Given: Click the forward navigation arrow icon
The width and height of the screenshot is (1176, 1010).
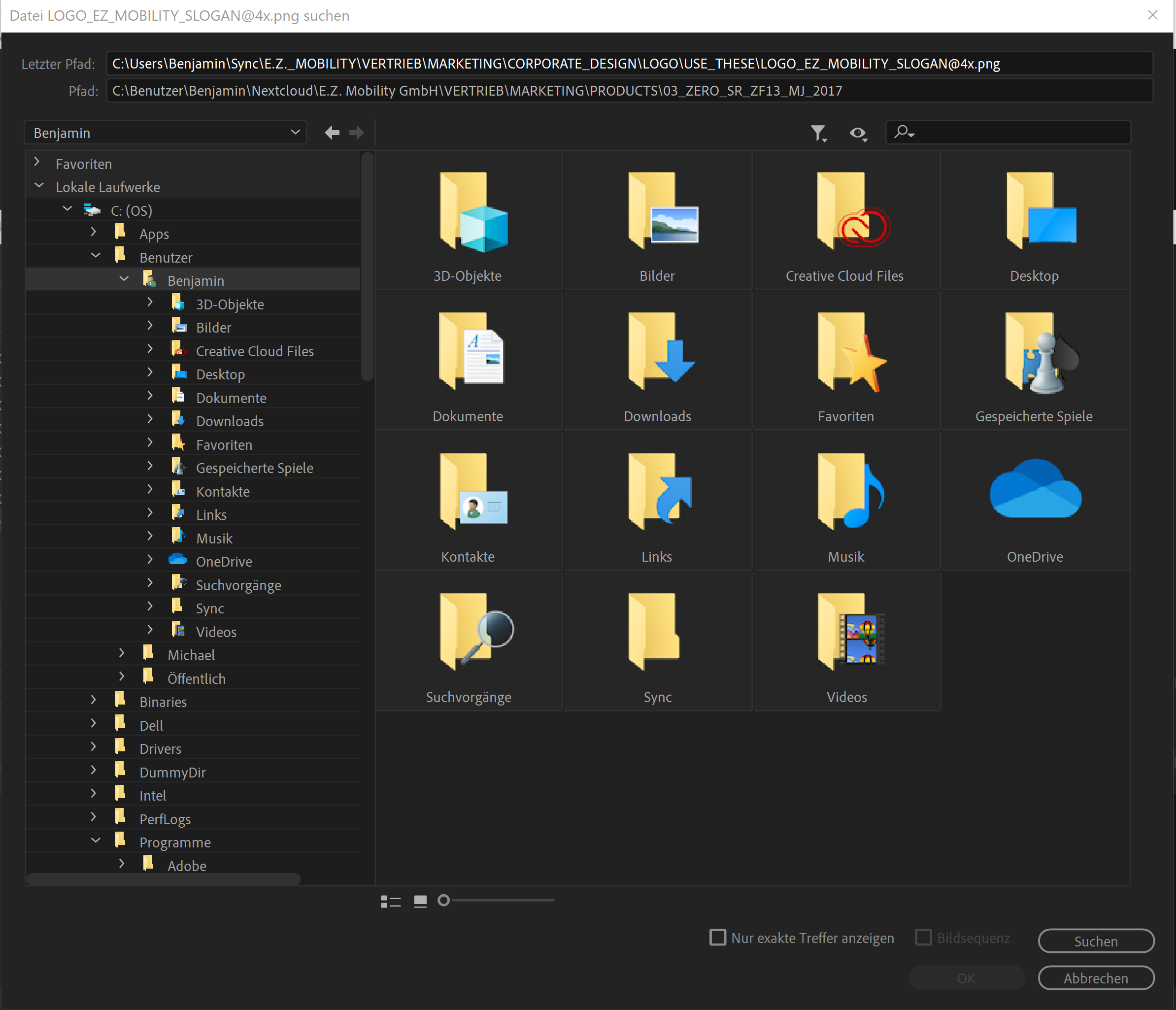Looking at the screenshot, I should pos(358,133).
